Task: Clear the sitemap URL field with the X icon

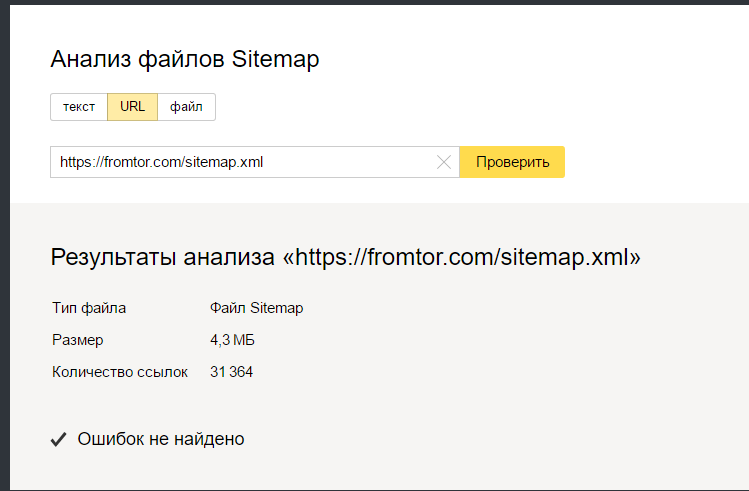Action: click(x=444, y=162)
